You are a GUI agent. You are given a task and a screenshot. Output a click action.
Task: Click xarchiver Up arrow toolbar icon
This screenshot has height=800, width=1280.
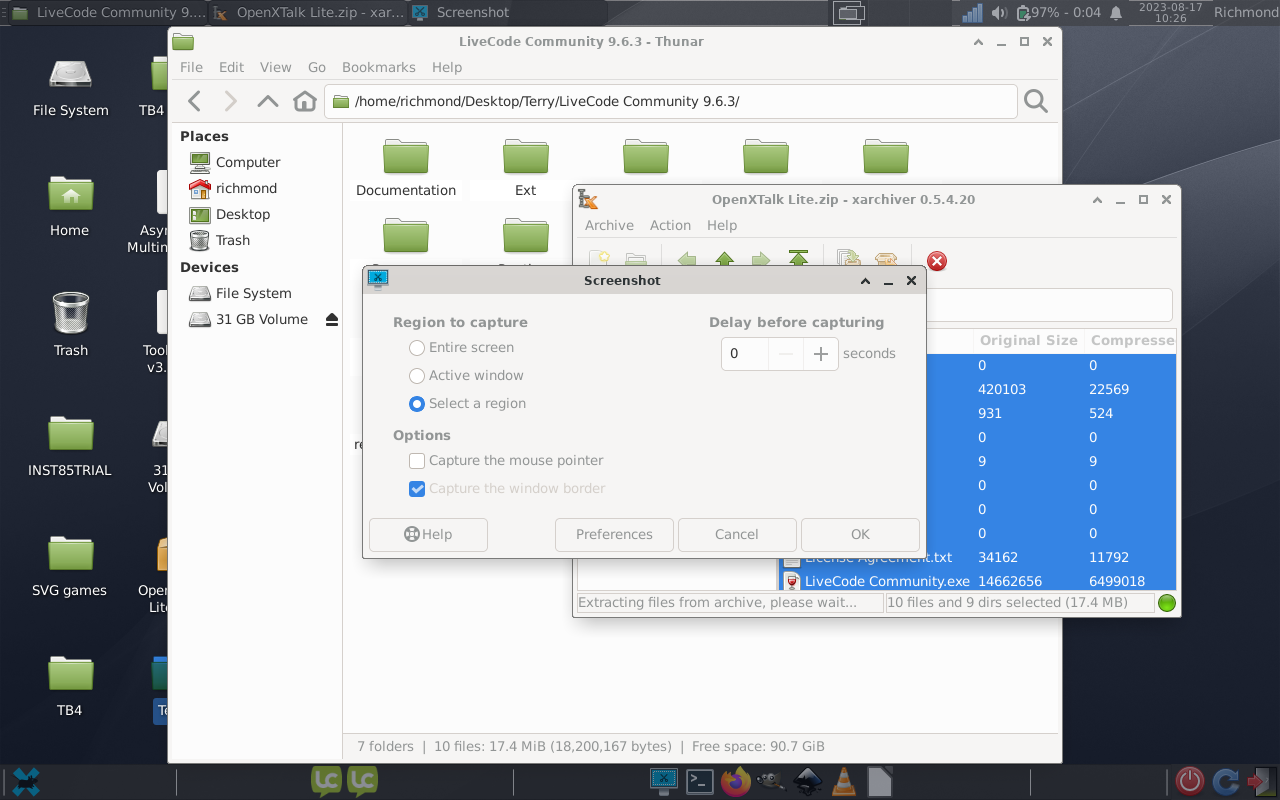[x=725, y=259]
